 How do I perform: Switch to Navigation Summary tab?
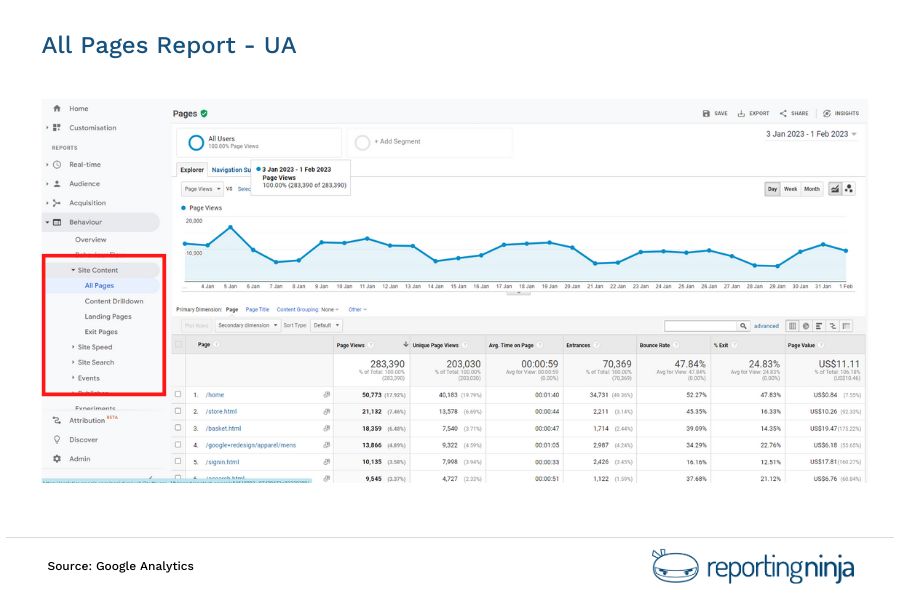click(231, 170)
